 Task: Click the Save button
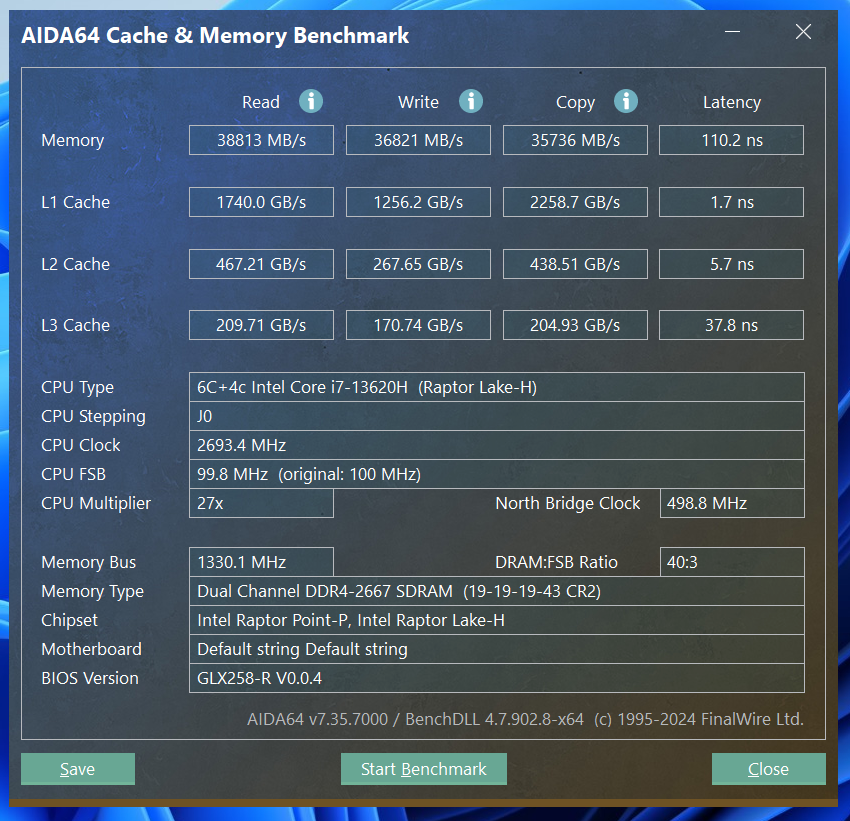click(x=78, y=768)
